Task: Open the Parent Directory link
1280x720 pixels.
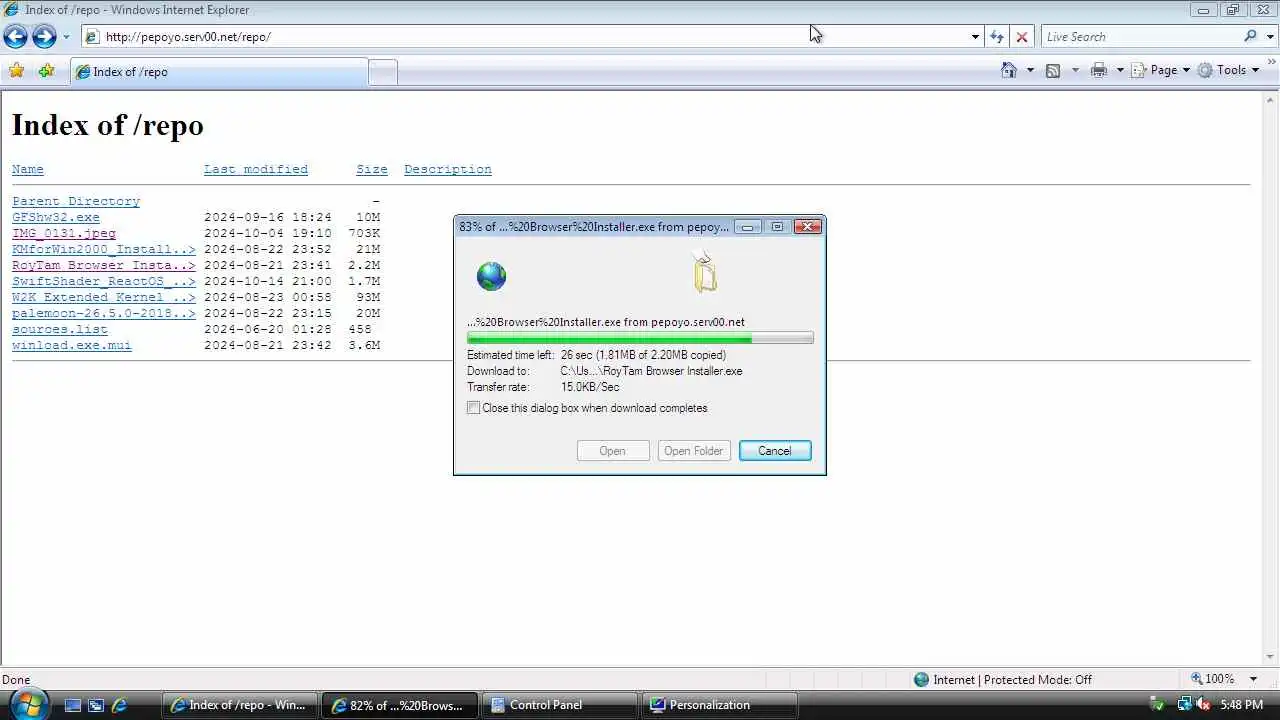Action: point(76,201)
